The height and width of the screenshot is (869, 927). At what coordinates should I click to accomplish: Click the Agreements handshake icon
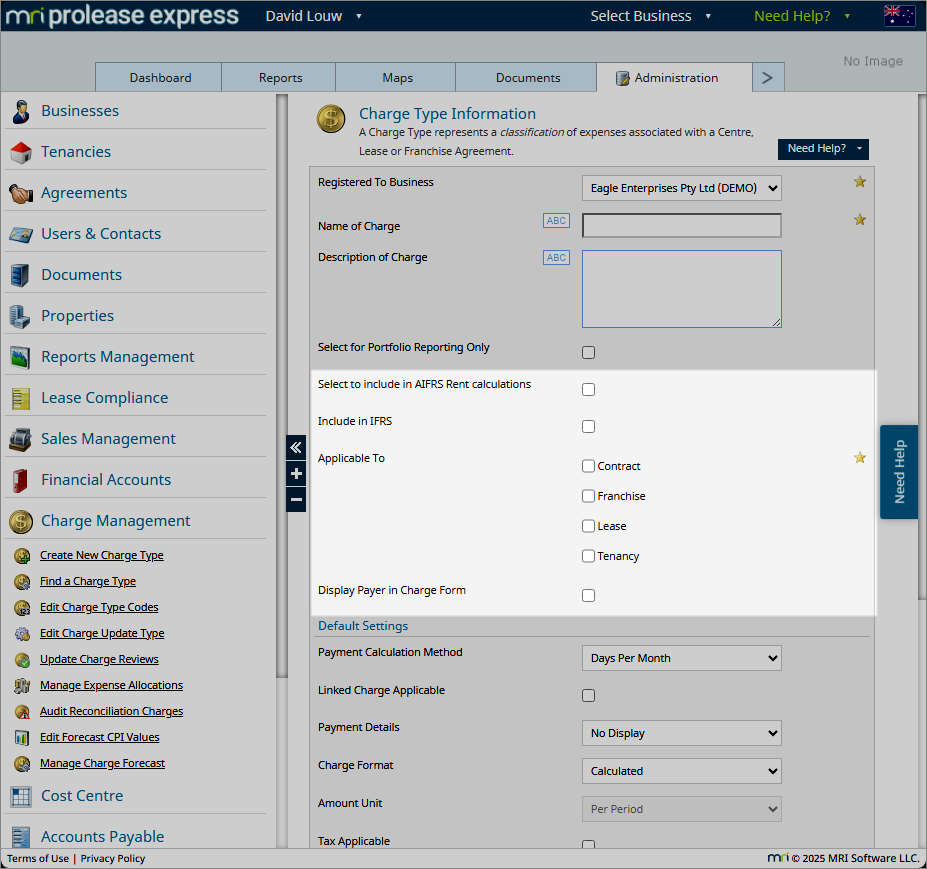point(21,193)
